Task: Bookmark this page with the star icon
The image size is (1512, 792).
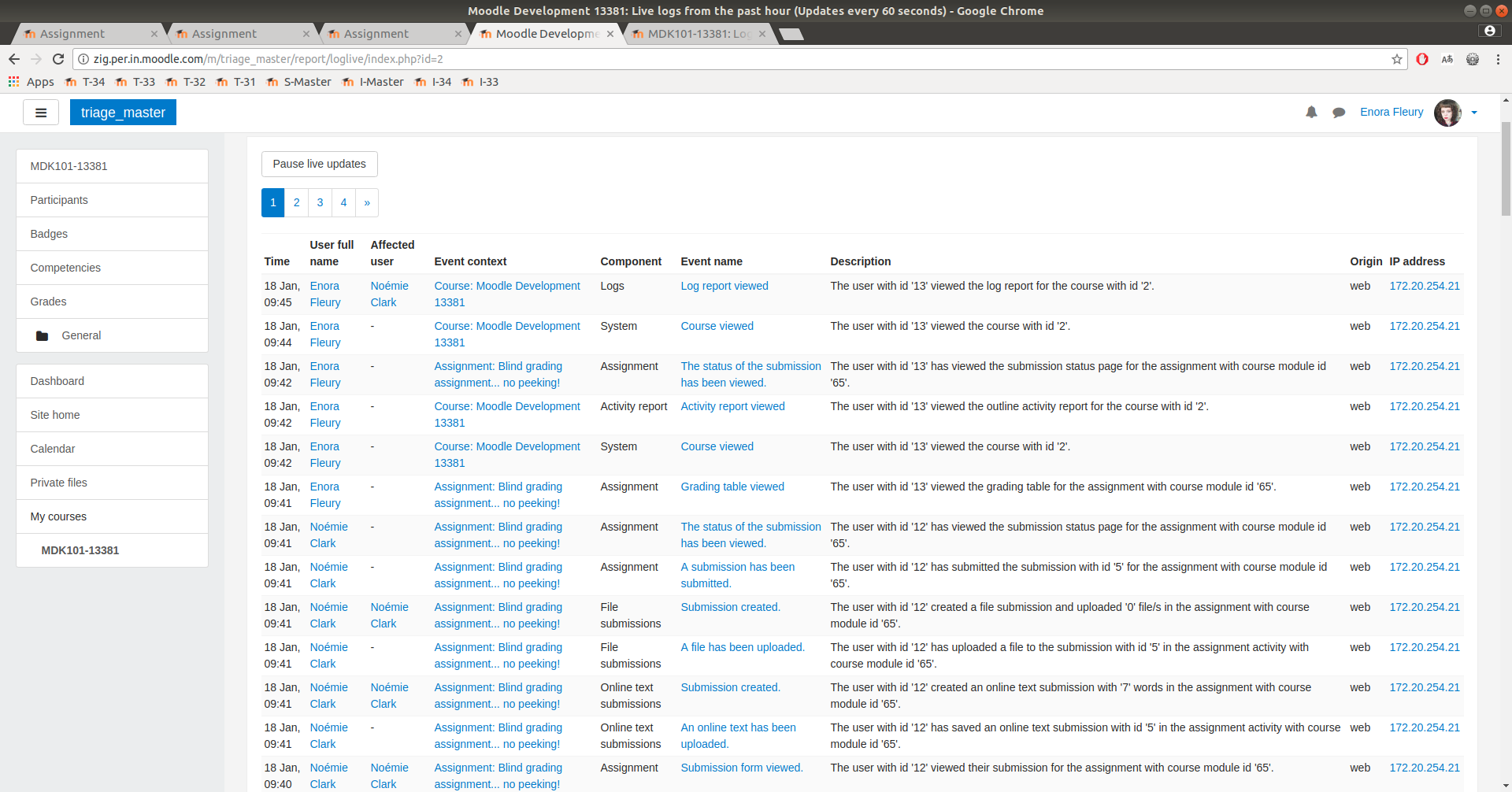Action: pos(1397,59)
